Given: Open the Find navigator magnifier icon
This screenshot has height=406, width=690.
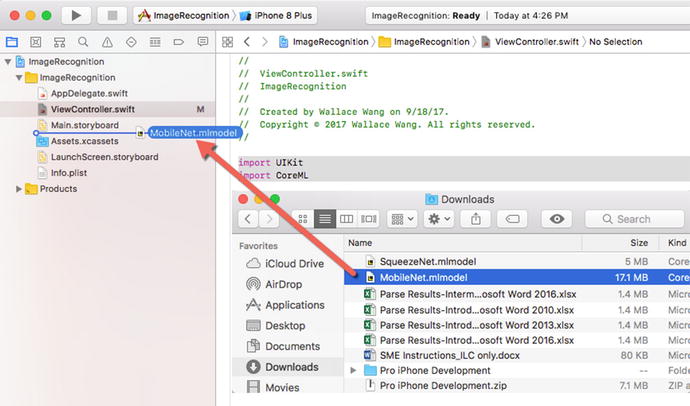Looking at the screenshot, I should pyautogui.click(x=83, y=42).
